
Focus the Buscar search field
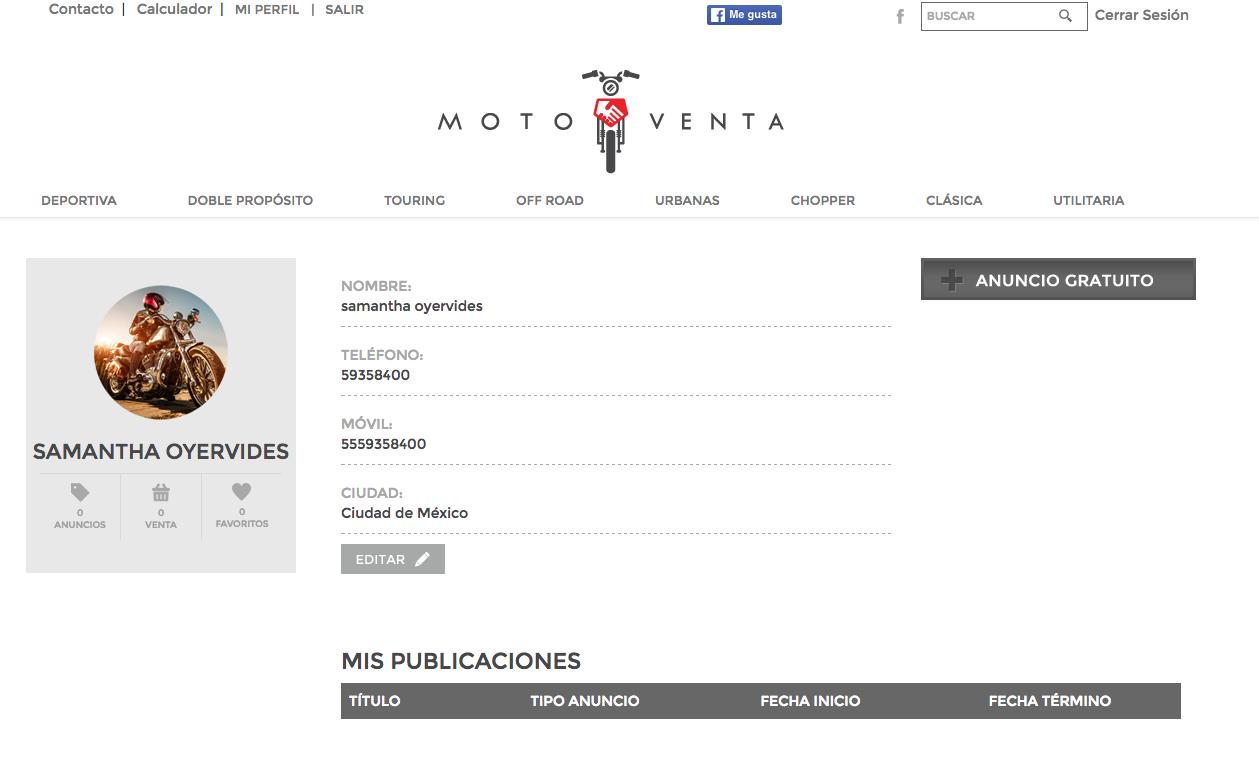point(989,16)
